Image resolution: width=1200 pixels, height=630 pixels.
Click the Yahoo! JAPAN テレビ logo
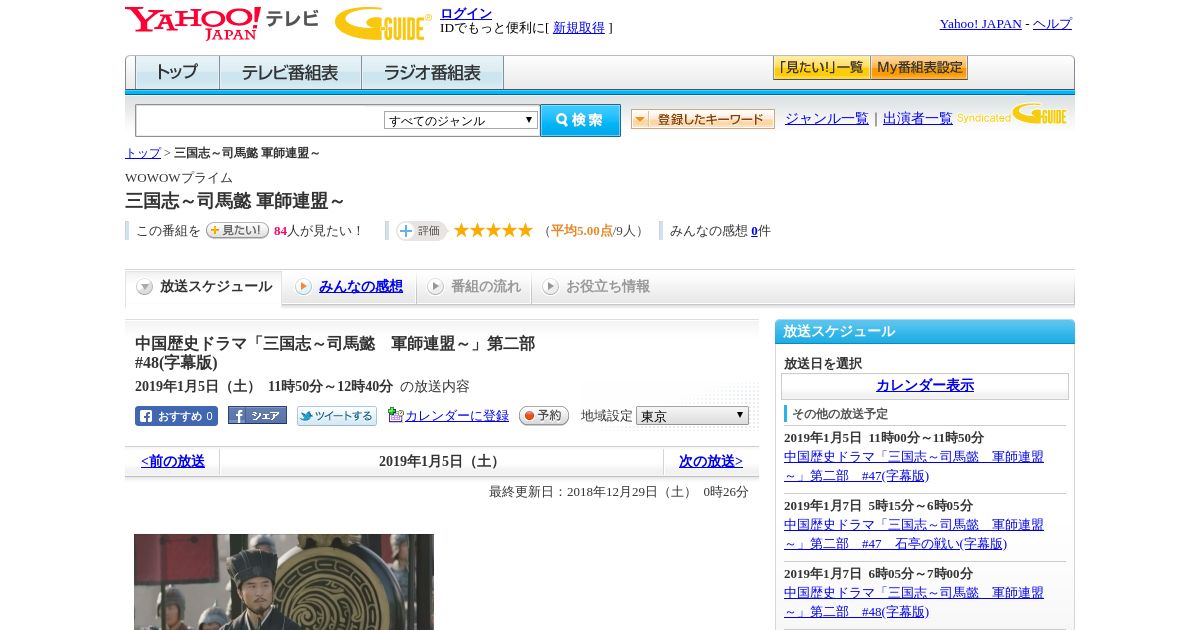pos(221,23)
